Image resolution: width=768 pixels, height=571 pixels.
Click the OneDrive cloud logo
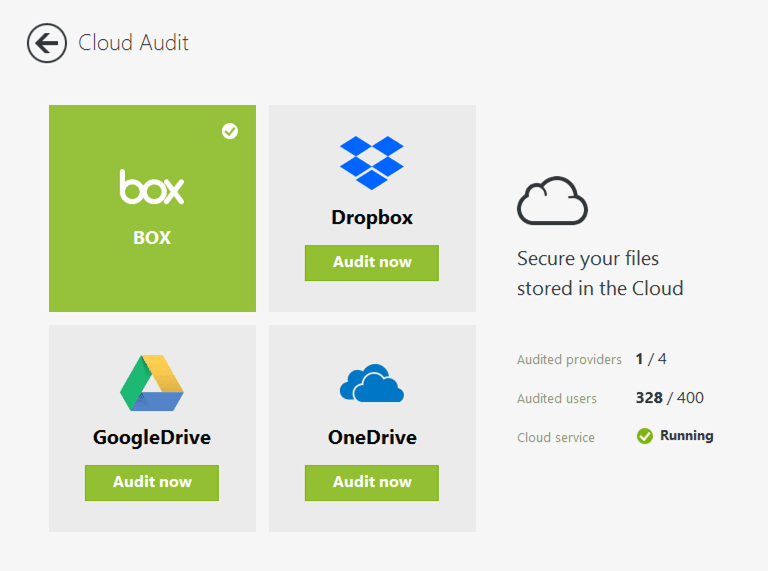tap(372, 384)
